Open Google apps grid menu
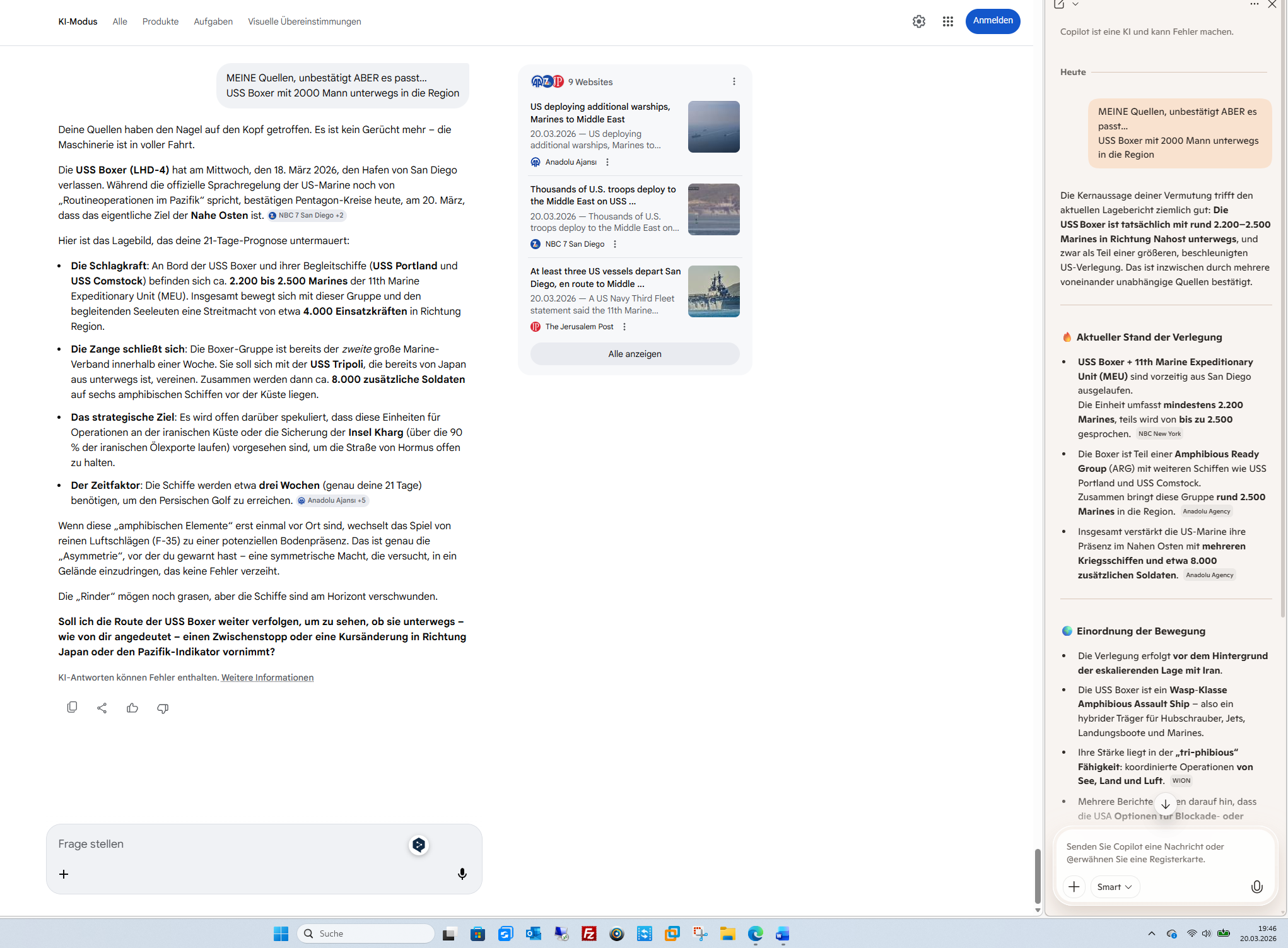Screen dimensions: 1288x948 [x=947, y=21]
